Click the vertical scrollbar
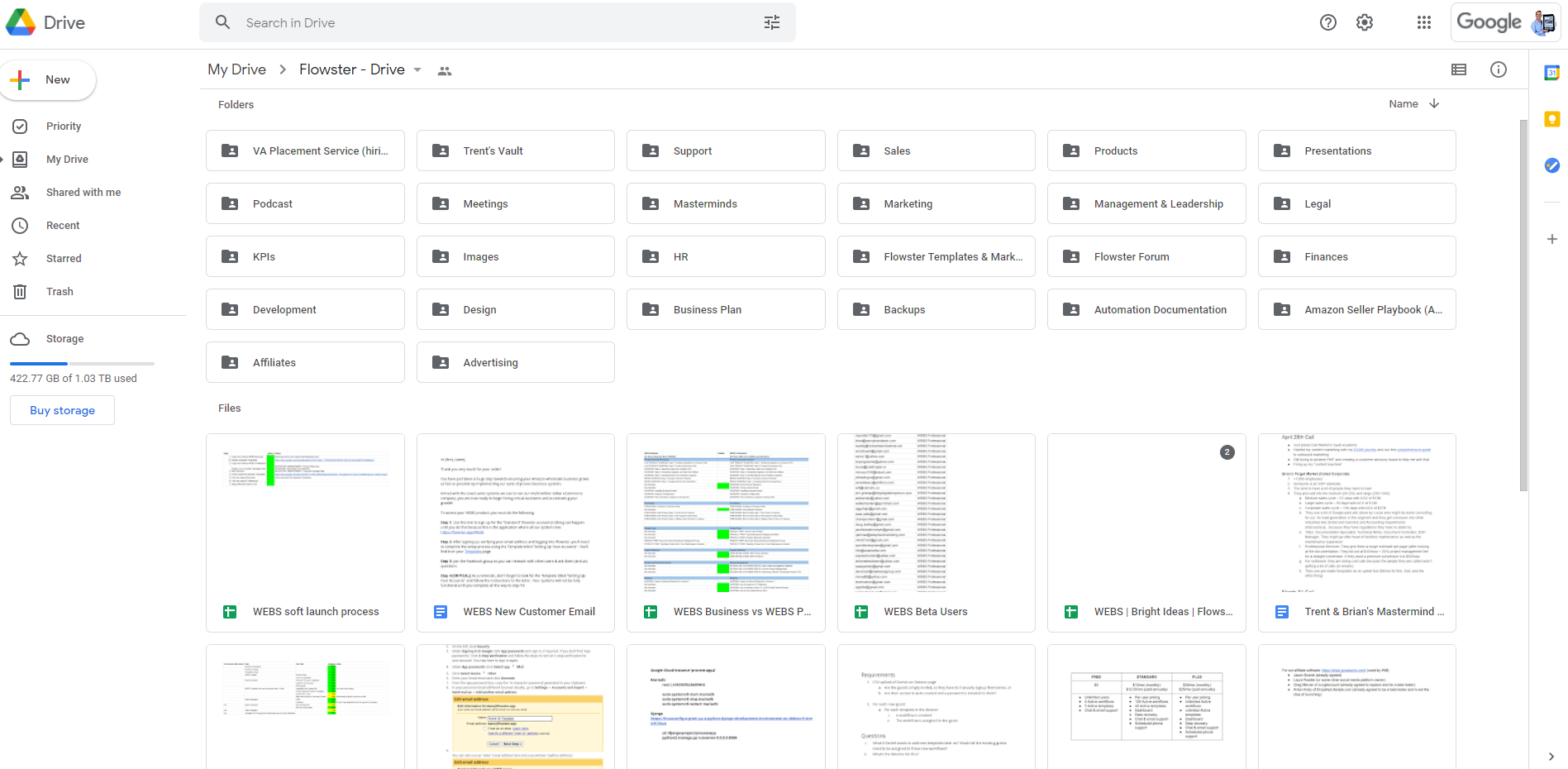 click(1523, 306)
